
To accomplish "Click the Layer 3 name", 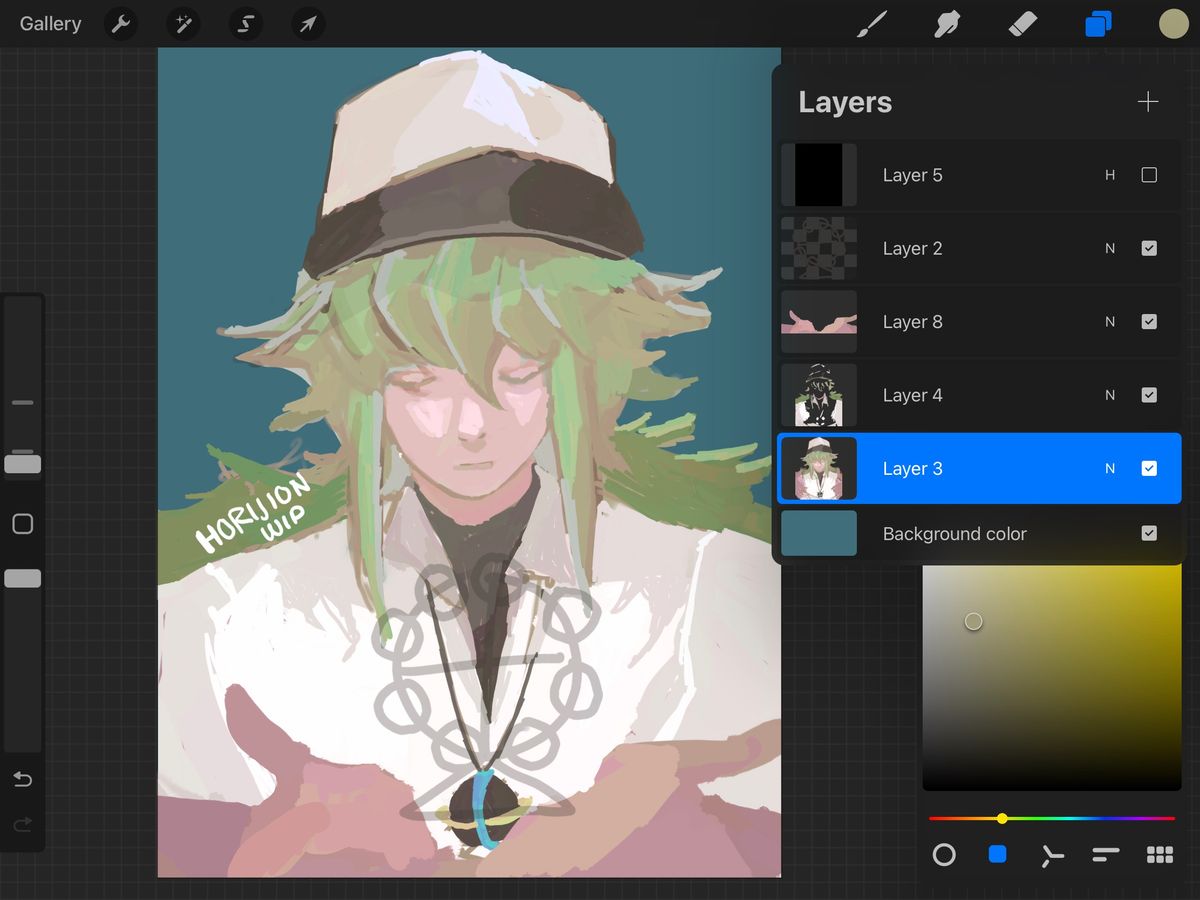I will tap(912, 468).
